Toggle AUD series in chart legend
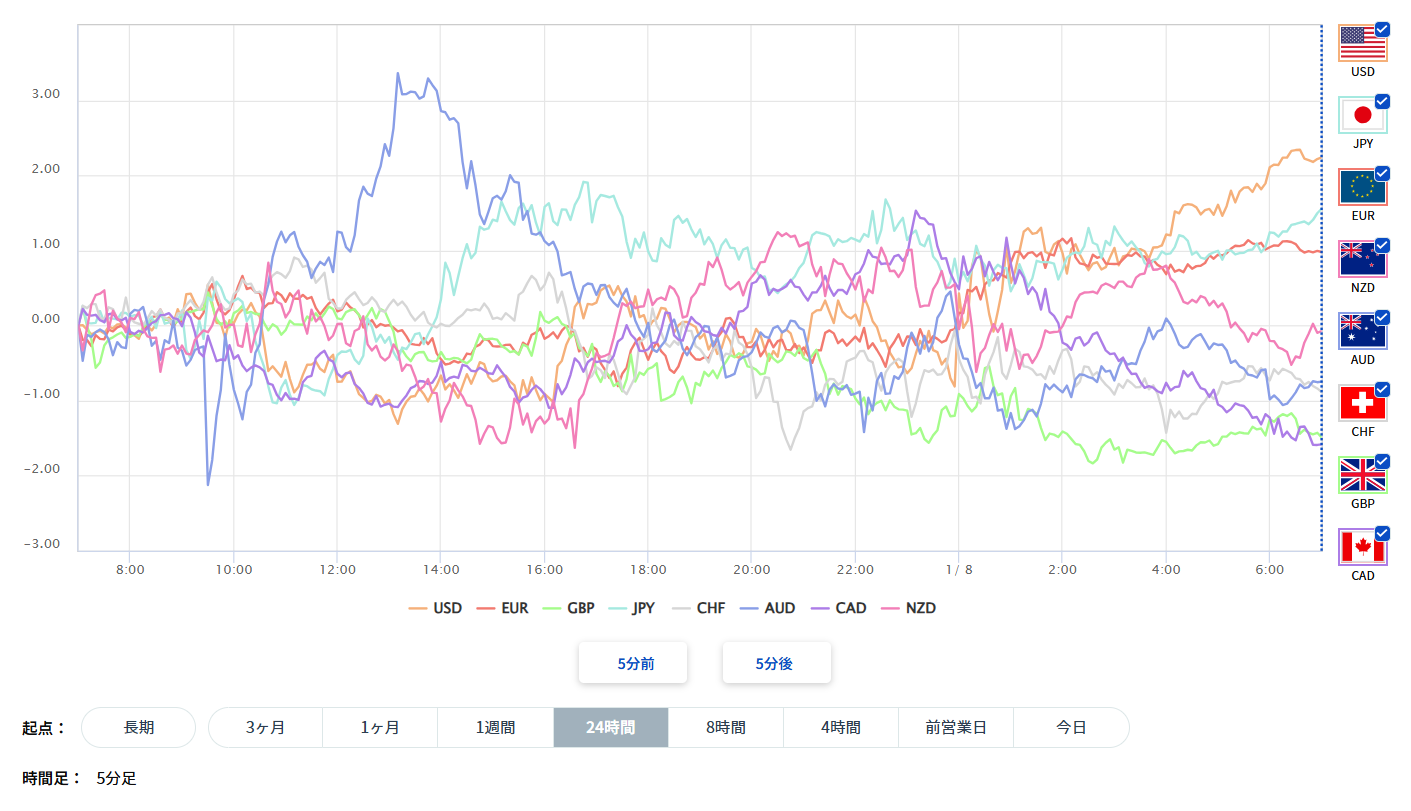Image resolution: width=1411 pixels, height=811 pixels. point(766,608)
